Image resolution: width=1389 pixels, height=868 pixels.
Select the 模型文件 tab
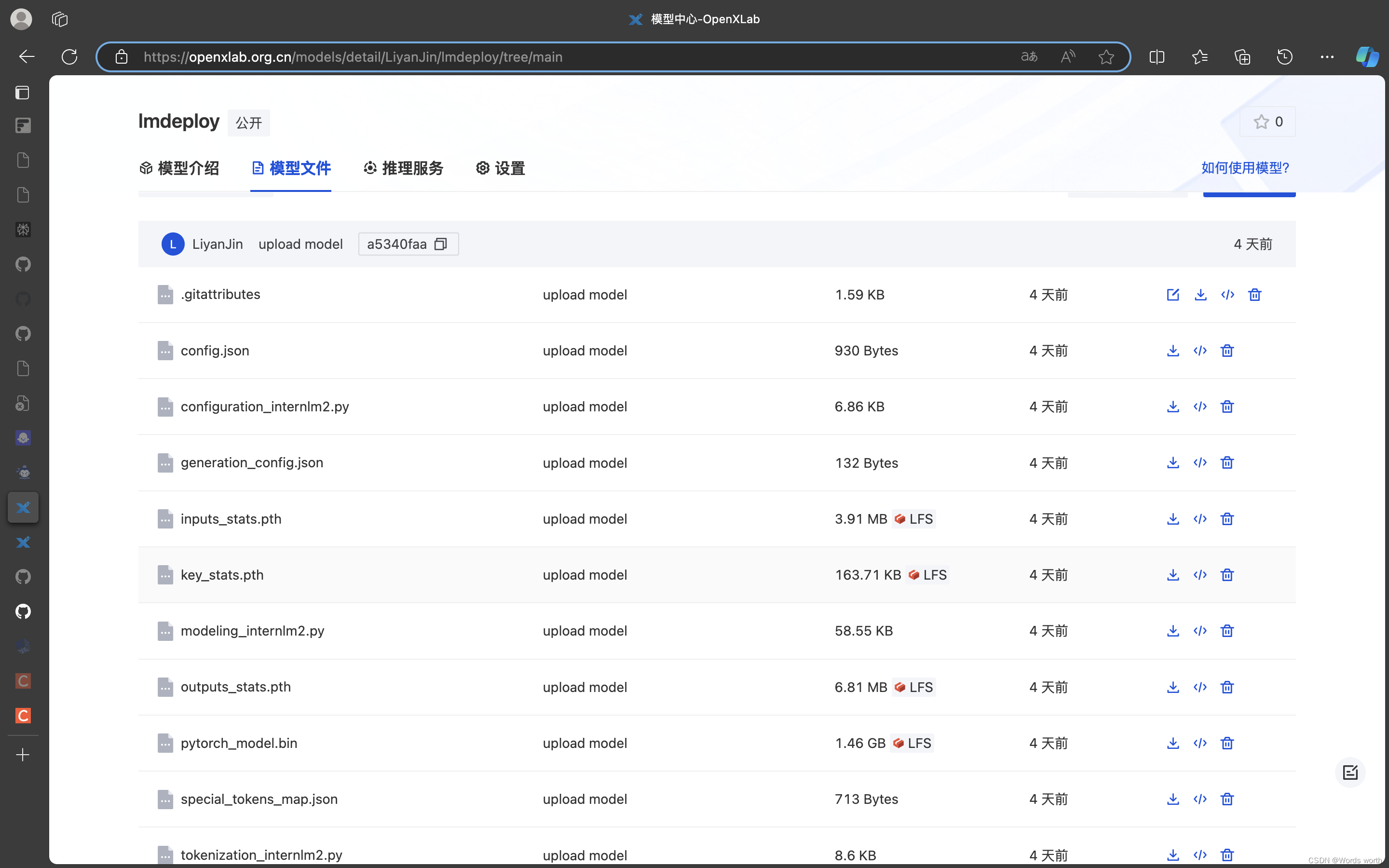click(x=291, y=168)
